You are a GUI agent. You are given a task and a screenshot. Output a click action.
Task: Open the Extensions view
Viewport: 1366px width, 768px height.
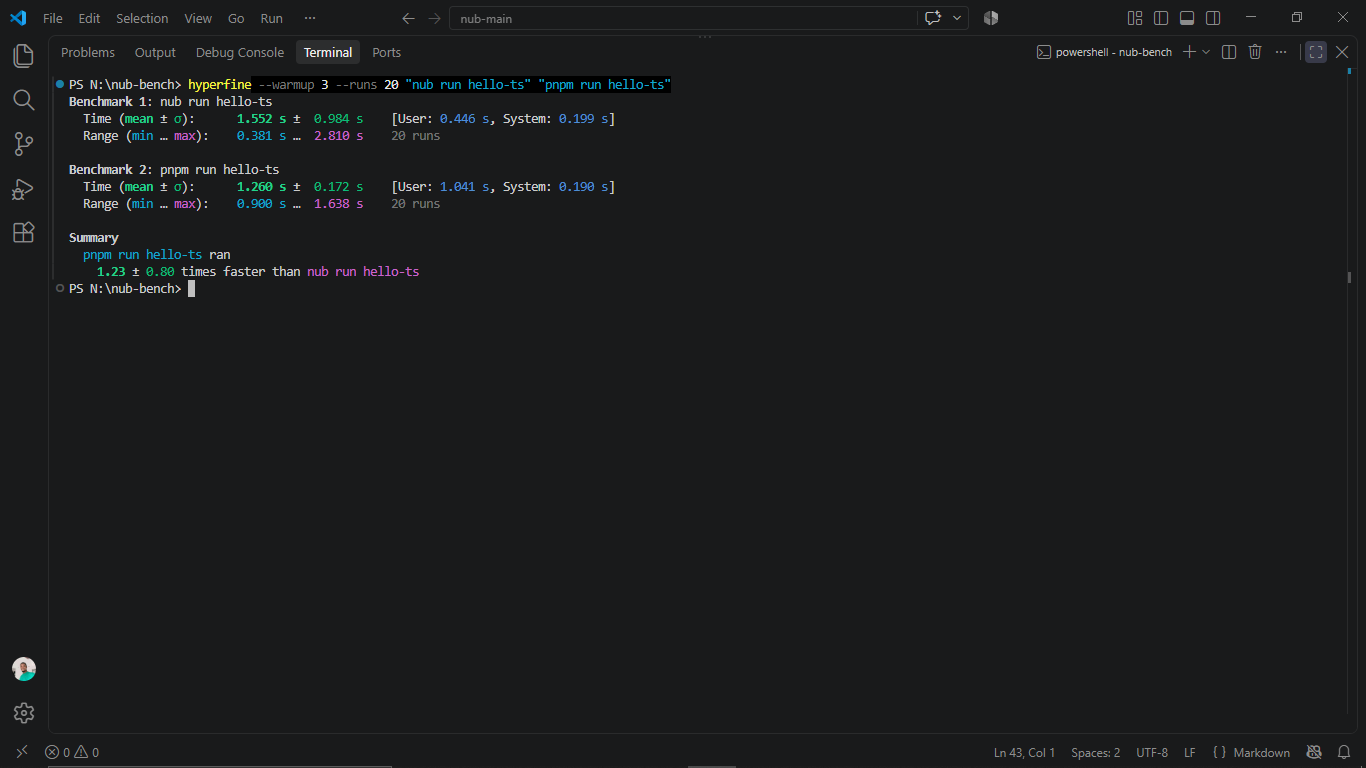[24, 233]
